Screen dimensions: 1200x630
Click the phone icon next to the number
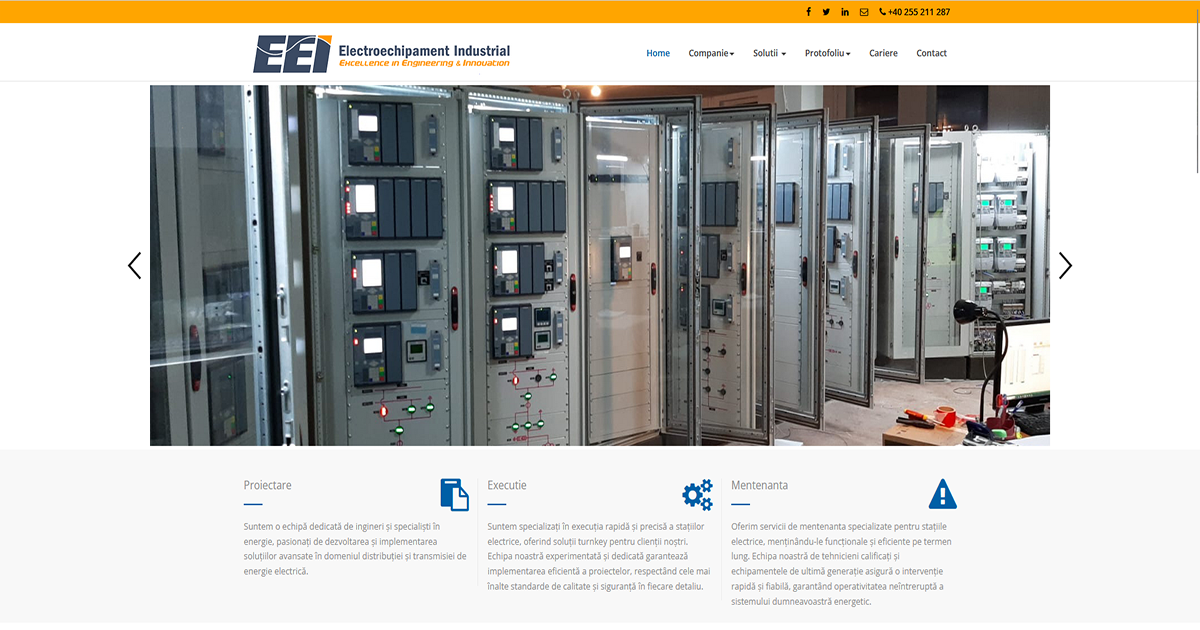pyautogui.click(x=882, y=11)
